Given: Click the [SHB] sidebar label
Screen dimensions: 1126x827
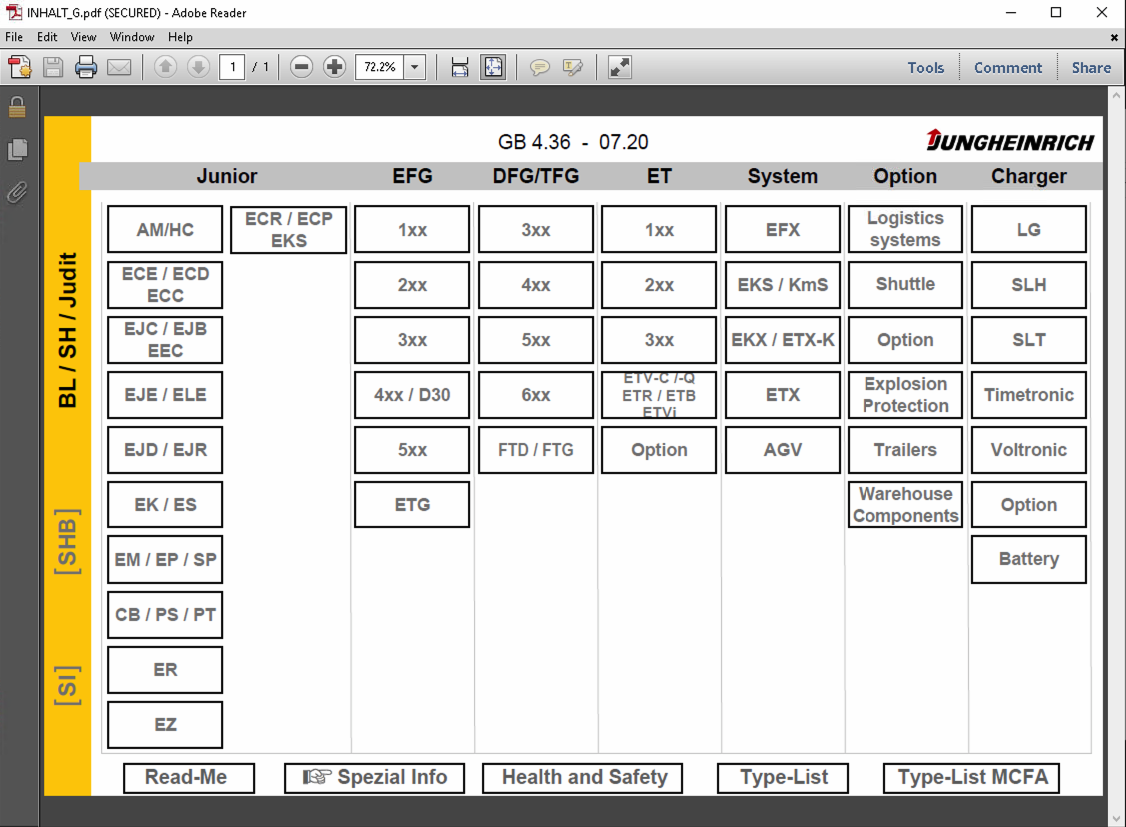Looking at the screenshot, I should [x=68, y=541].
